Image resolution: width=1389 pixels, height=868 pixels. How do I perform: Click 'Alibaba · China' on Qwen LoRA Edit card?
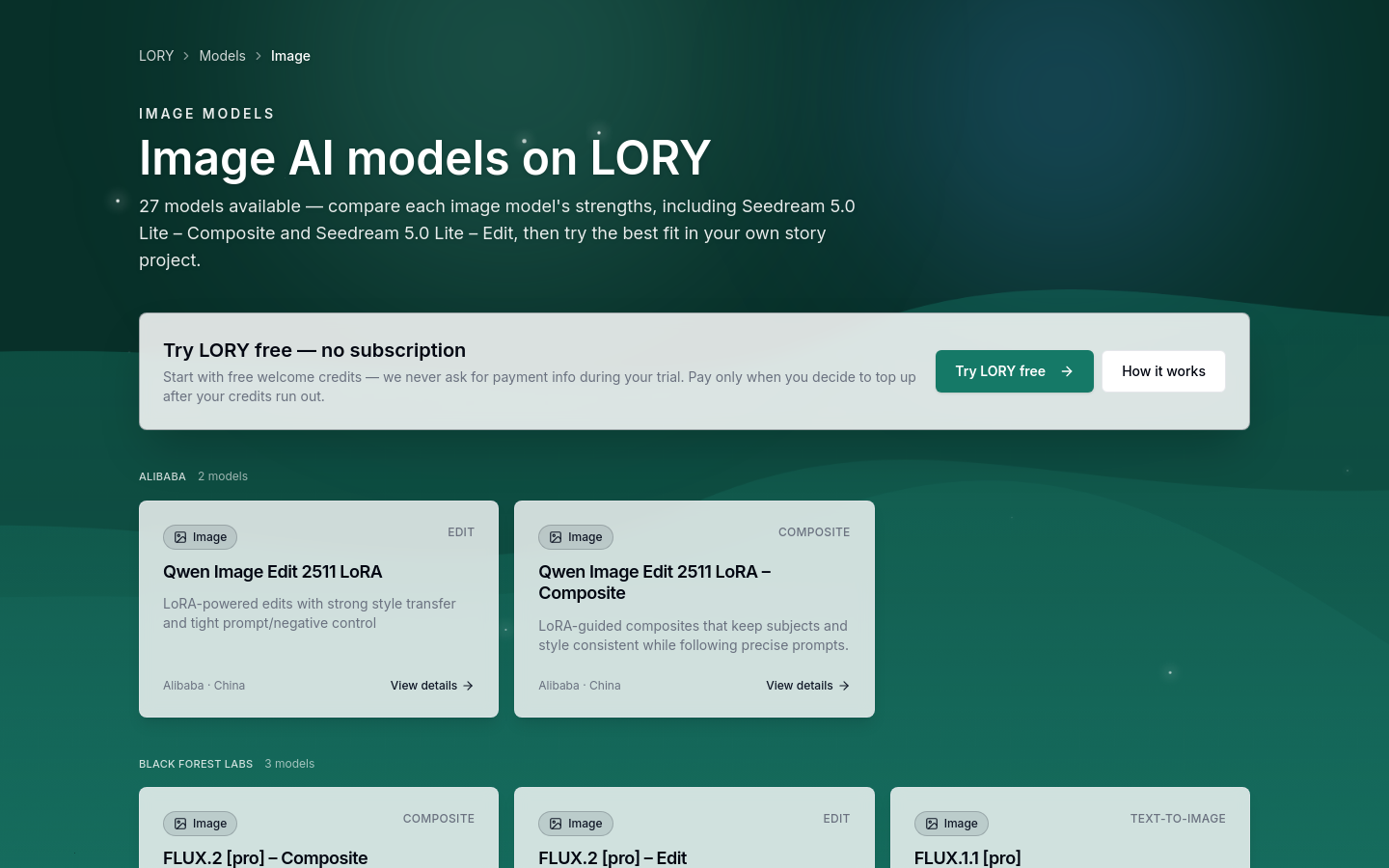(204, 686)
